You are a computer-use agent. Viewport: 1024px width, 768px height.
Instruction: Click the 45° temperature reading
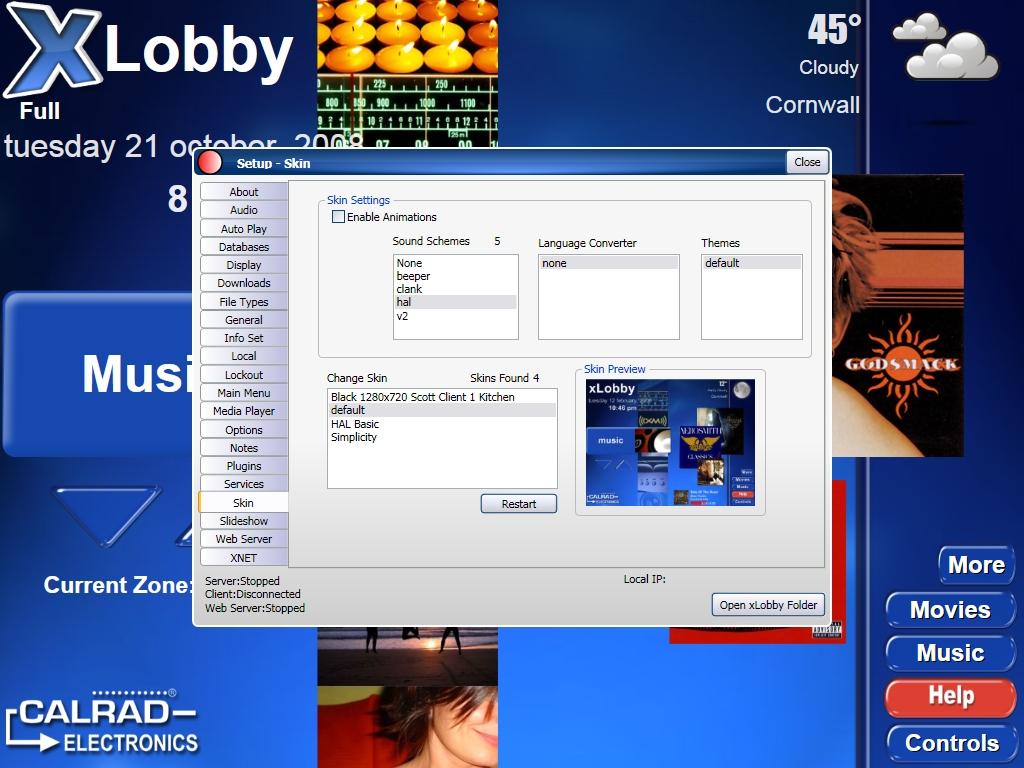[834, 29]
